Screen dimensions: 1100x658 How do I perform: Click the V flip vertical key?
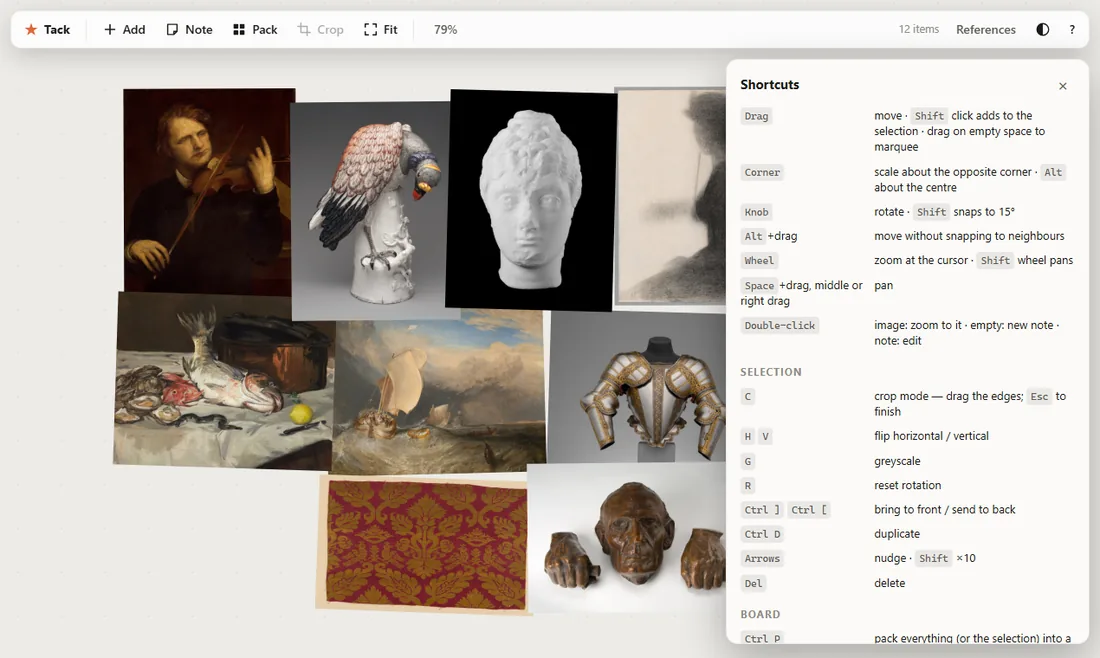coord(765,437)
